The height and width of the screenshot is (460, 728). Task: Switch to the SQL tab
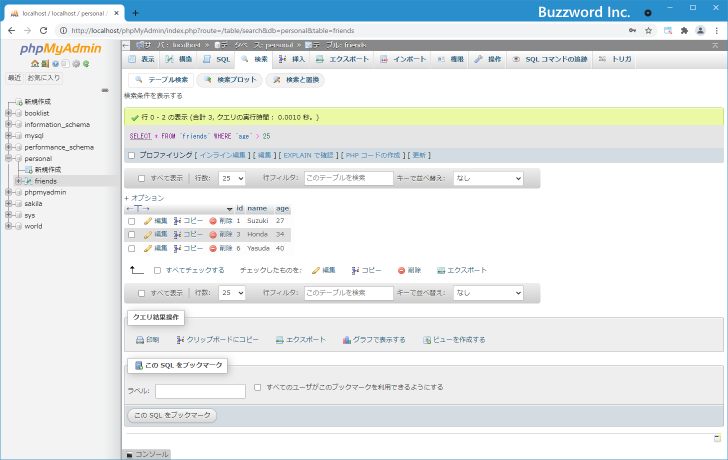[x=217, y=60]
